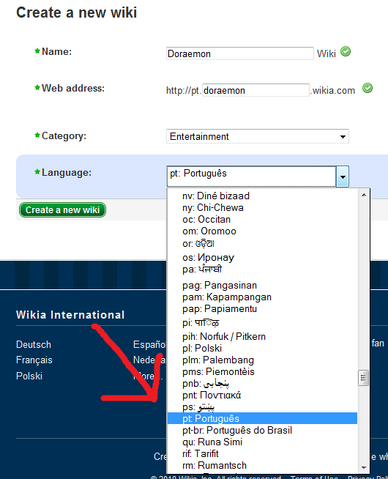Click the web address field containing doraemon

256,90
